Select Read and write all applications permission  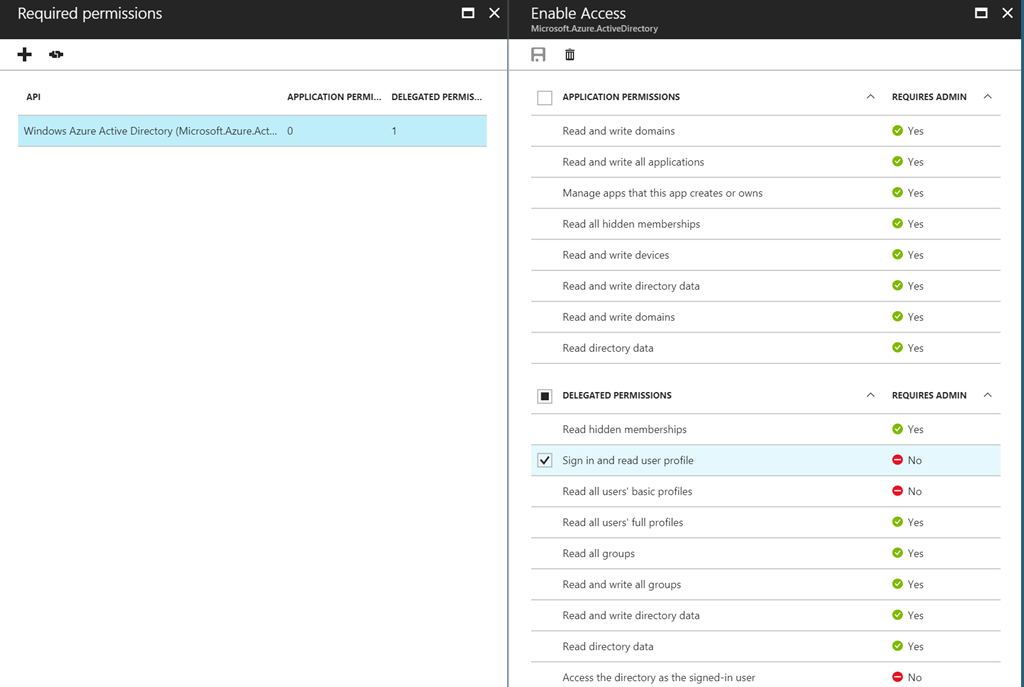coord(633,162)
